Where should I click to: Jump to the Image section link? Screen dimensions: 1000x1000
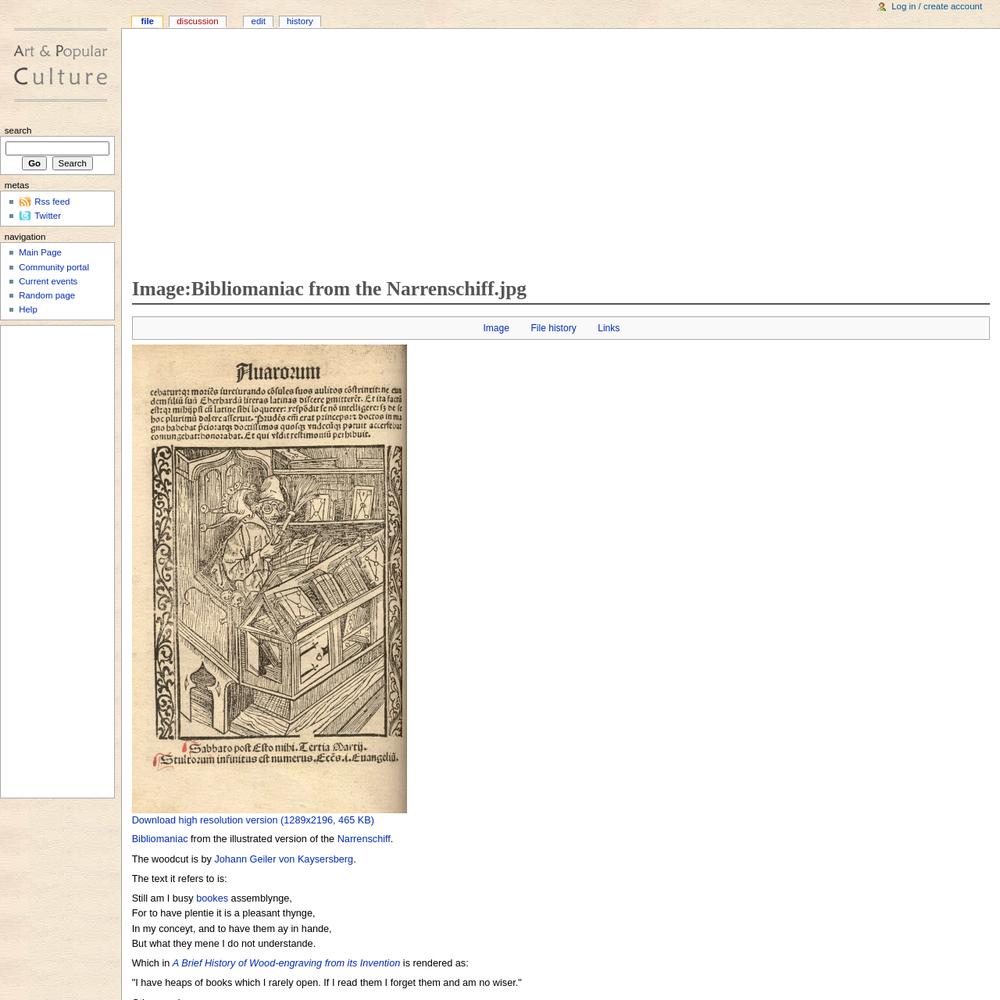coord(496,328)
